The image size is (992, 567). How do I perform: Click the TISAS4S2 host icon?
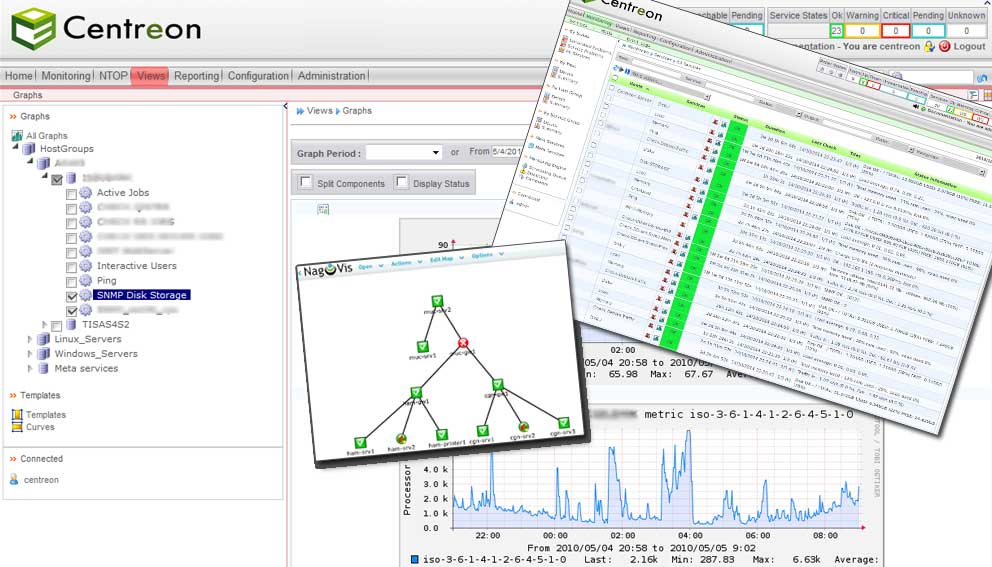click(71, 324)
